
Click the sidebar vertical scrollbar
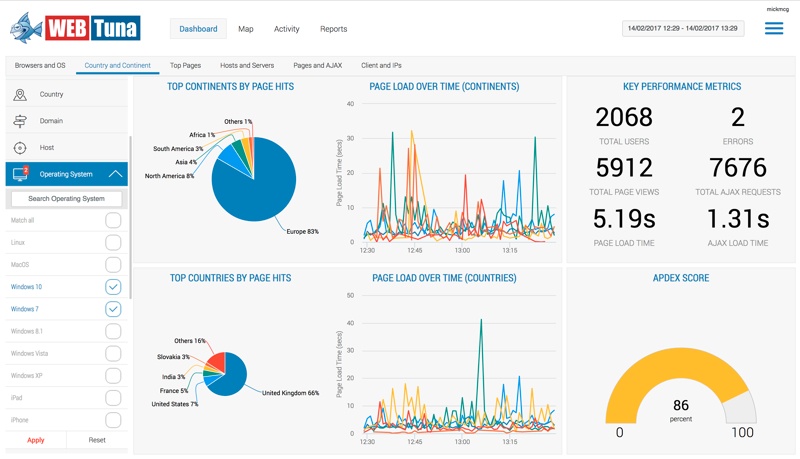point(130,217)
